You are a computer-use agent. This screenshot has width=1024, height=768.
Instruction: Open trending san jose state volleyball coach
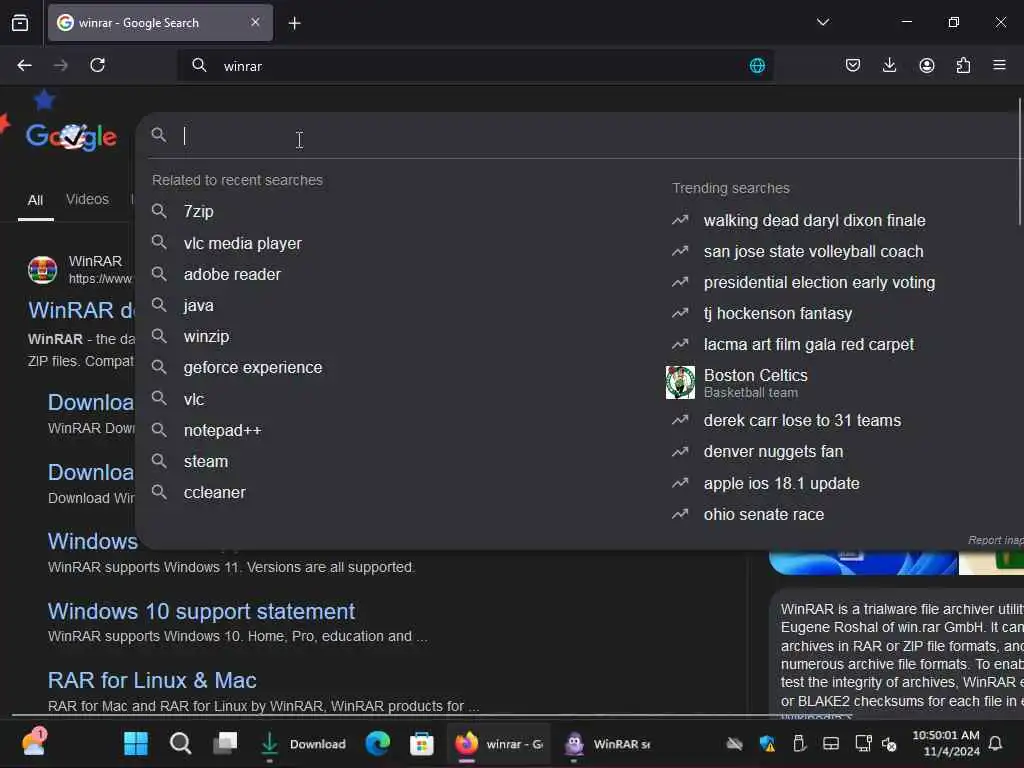click(x=813, y=251)
